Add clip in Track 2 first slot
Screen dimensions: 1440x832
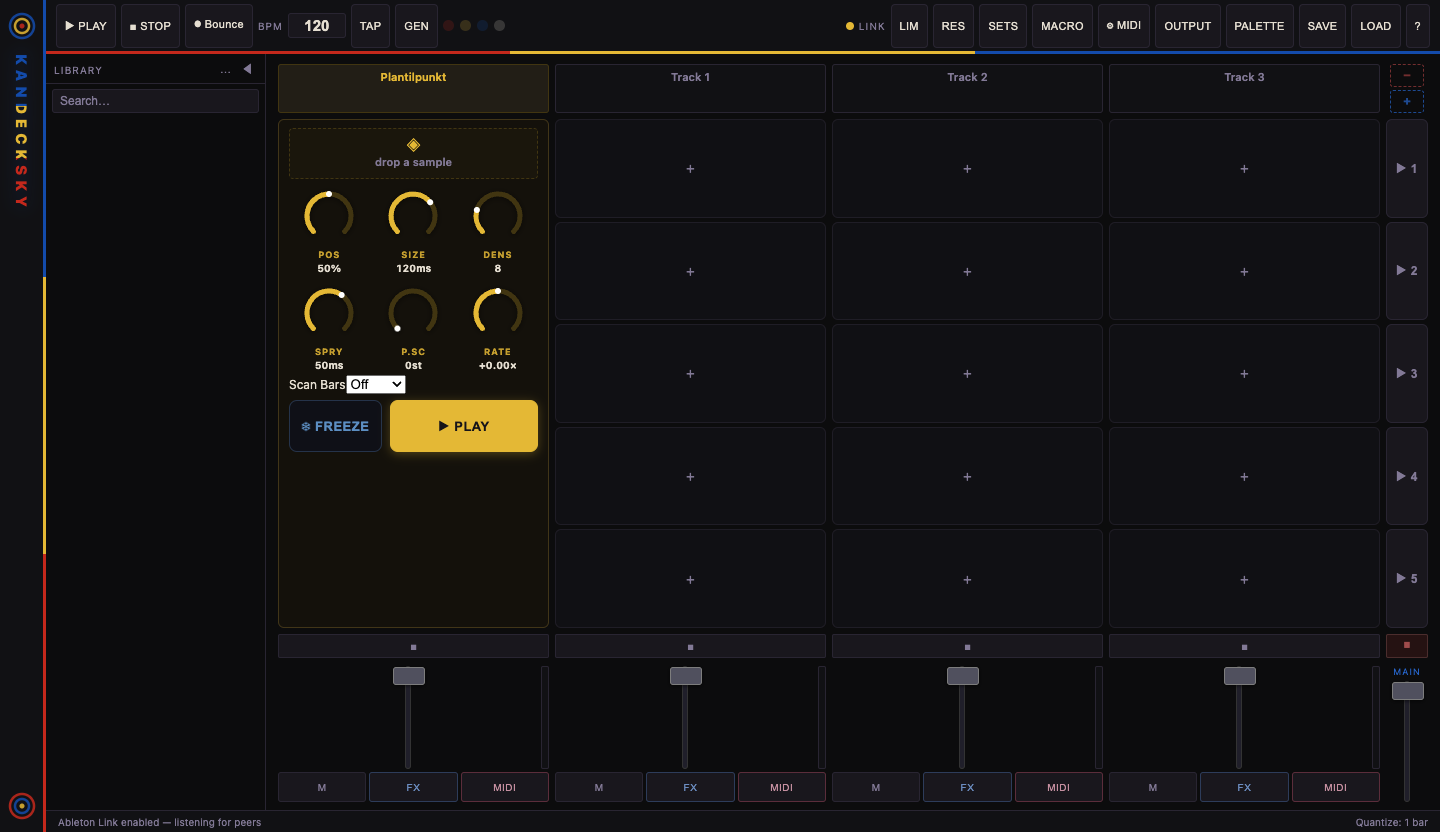click(x=967, y=169)
